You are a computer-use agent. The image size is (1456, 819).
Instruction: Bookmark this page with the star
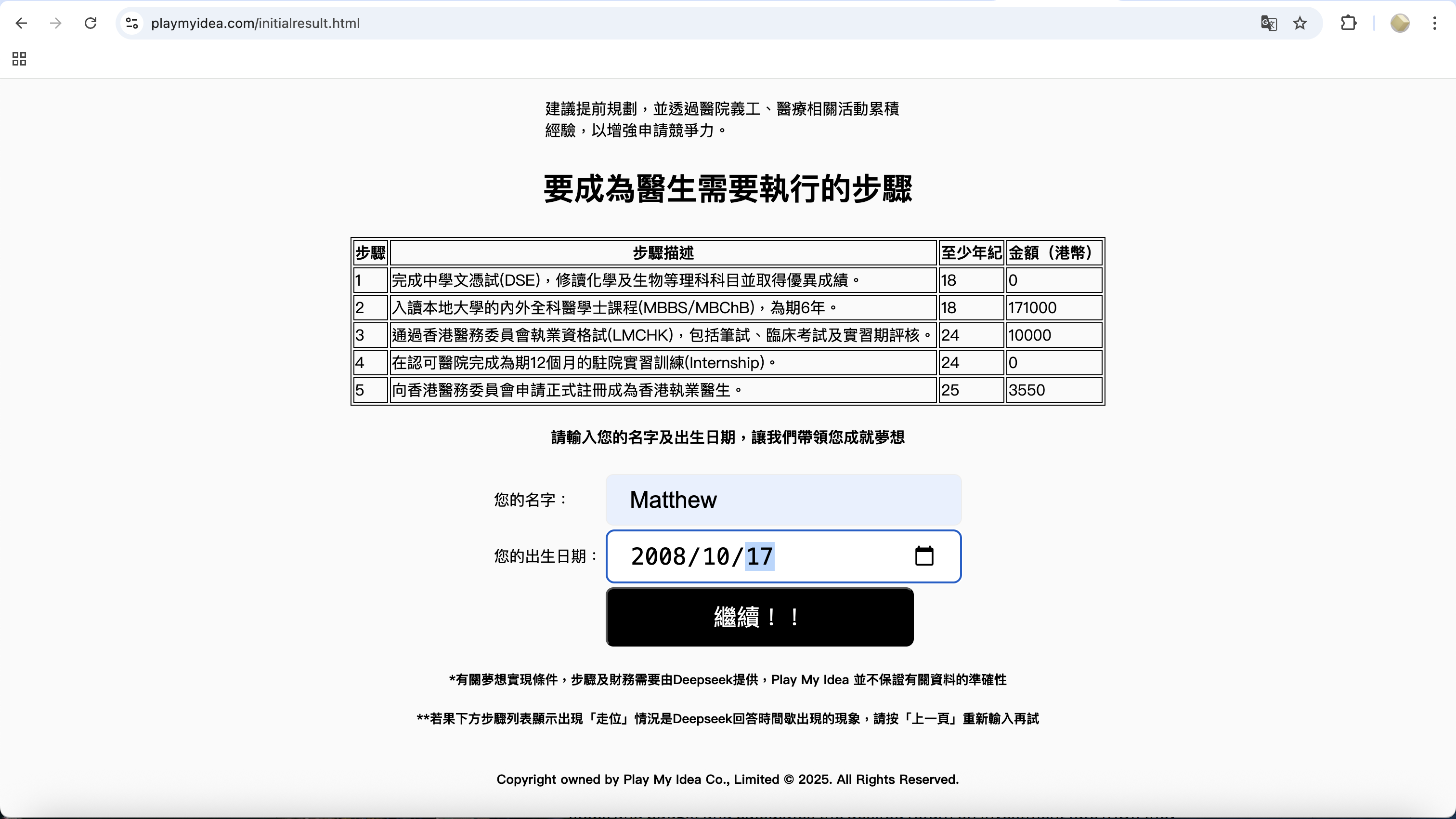[1300, 23]
